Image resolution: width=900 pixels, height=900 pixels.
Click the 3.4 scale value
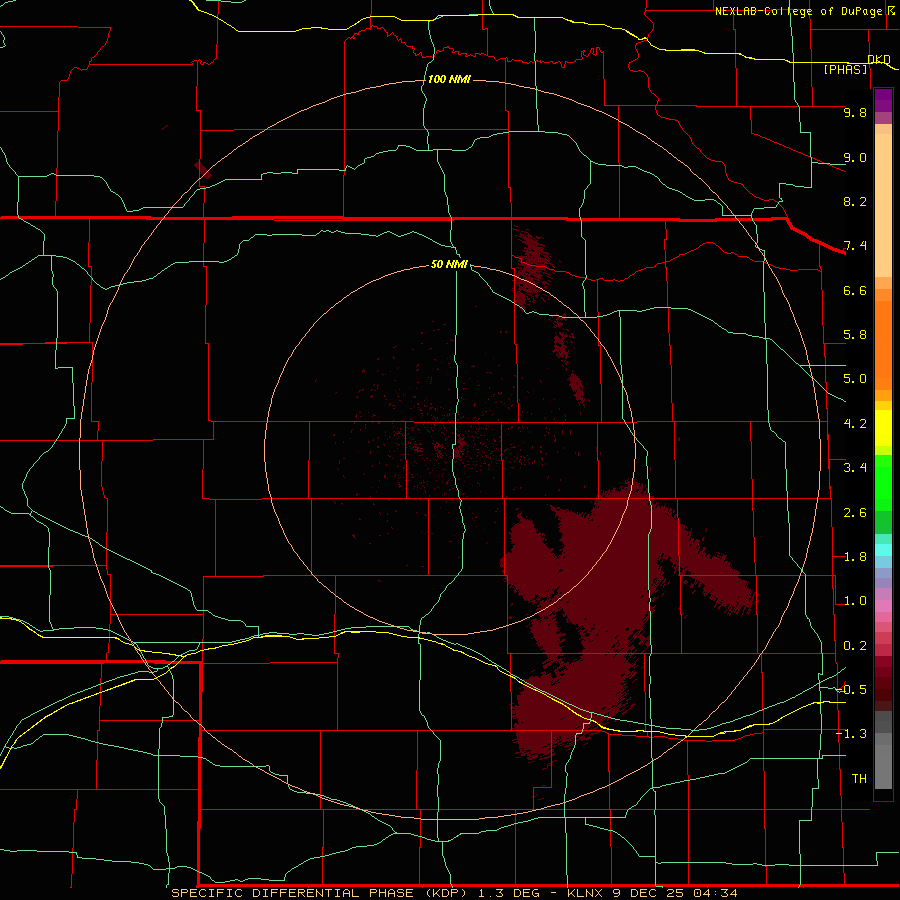855,468
